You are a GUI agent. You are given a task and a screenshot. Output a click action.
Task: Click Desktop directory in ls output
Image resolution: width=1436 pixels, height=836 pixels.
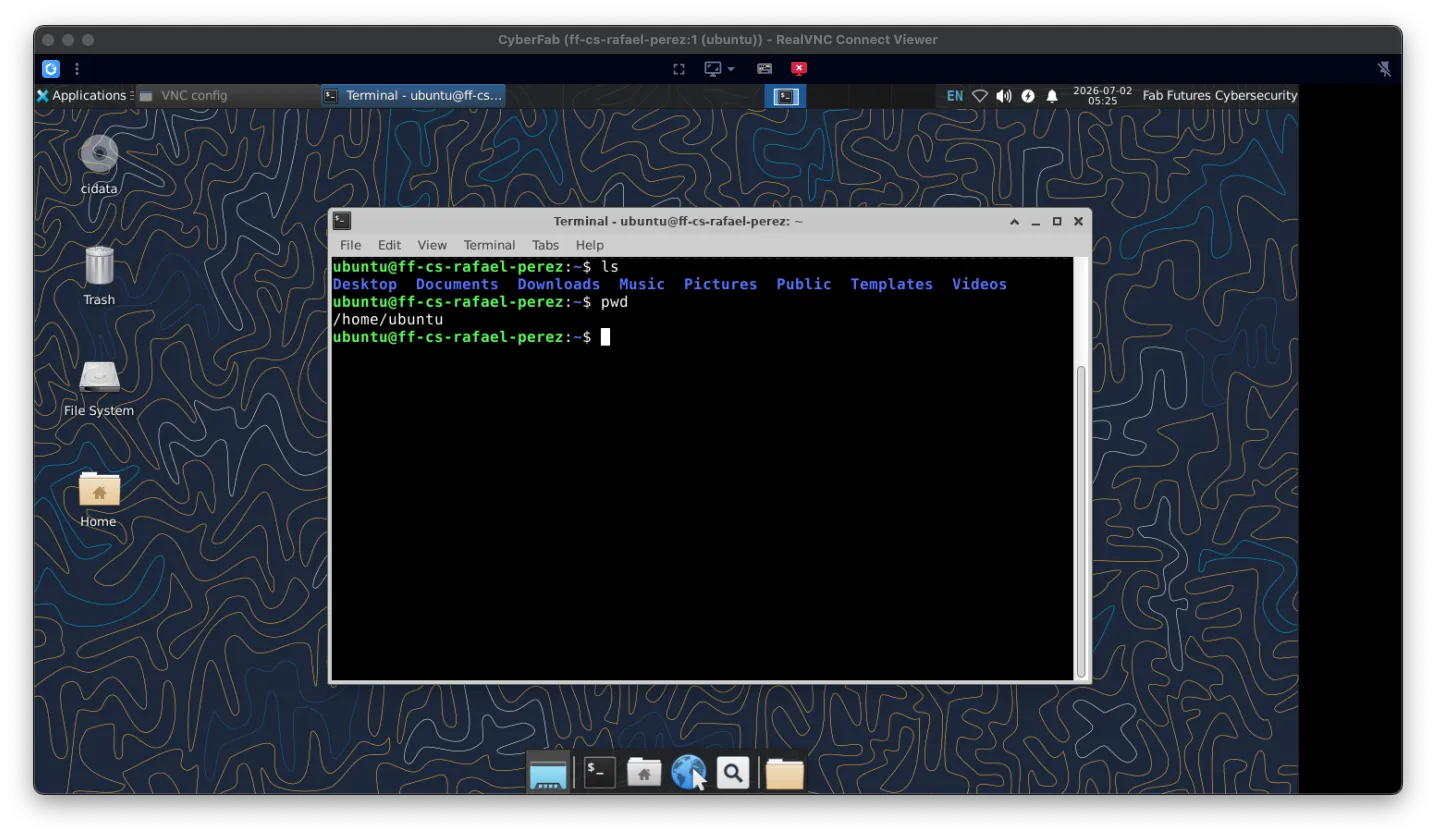pos(365,284)
